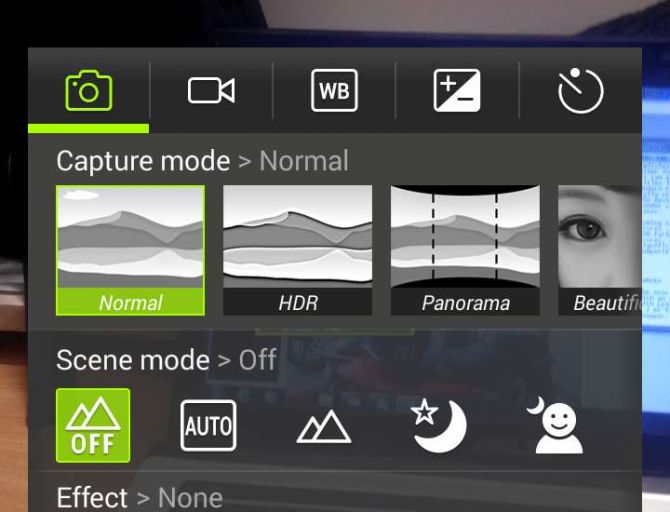Click the Panorama label text
Screen dimensions: 670x512
465,303
